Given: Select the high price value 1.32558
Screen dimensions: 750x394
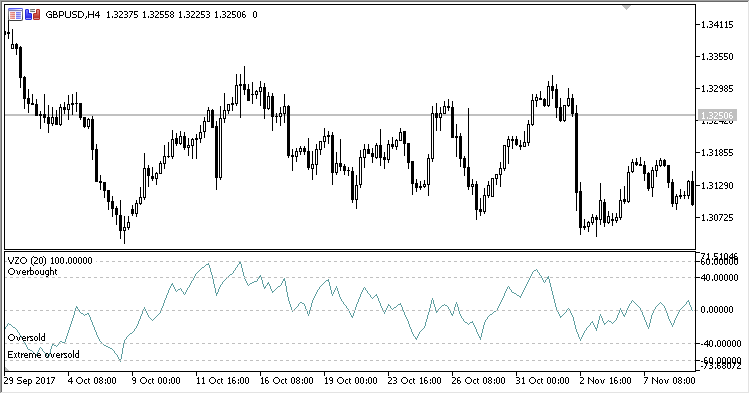Looking at the screenshot, I should 158,15.
